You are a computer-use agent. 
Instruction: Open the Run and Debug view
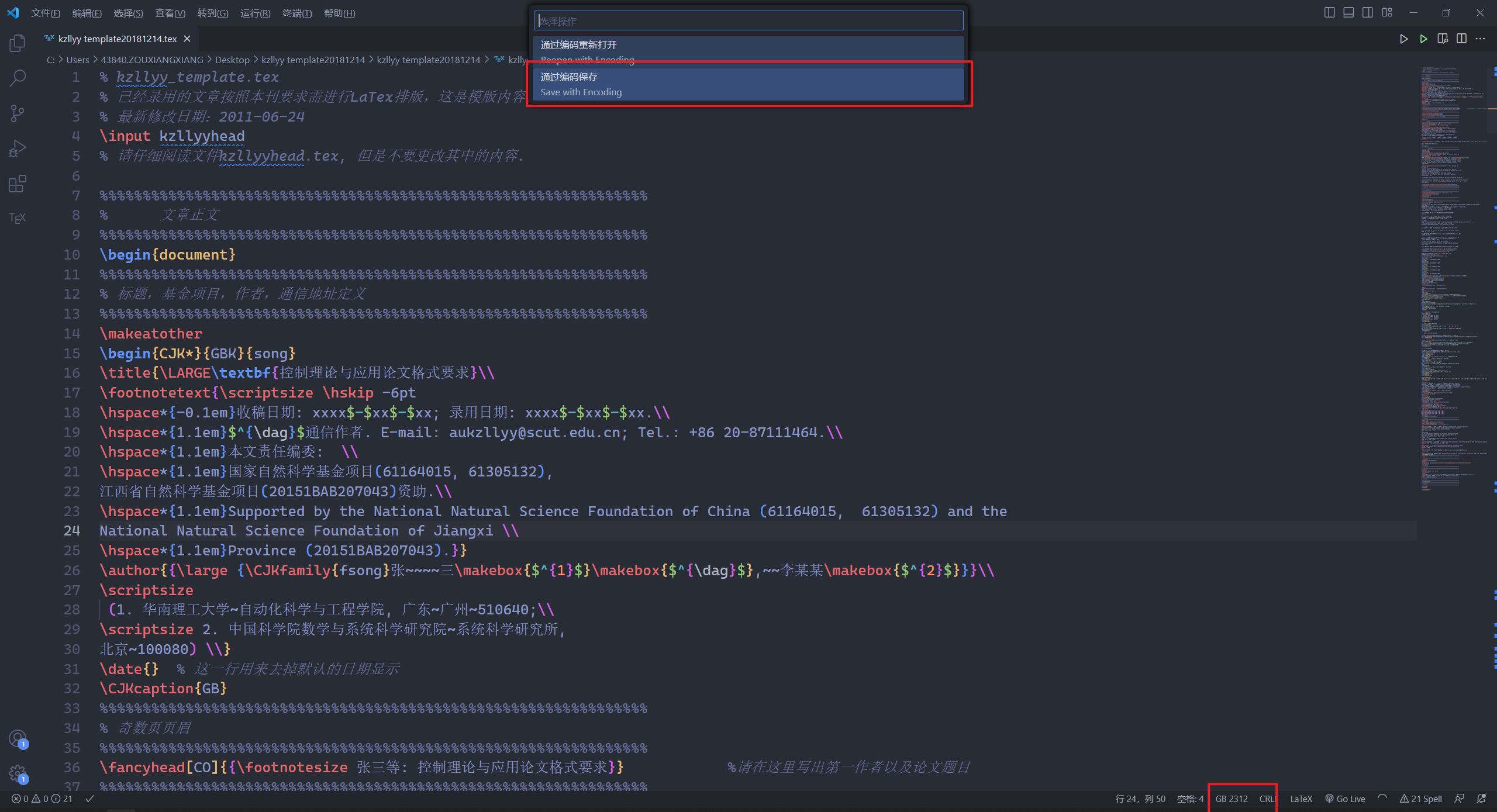pos(18,148)
